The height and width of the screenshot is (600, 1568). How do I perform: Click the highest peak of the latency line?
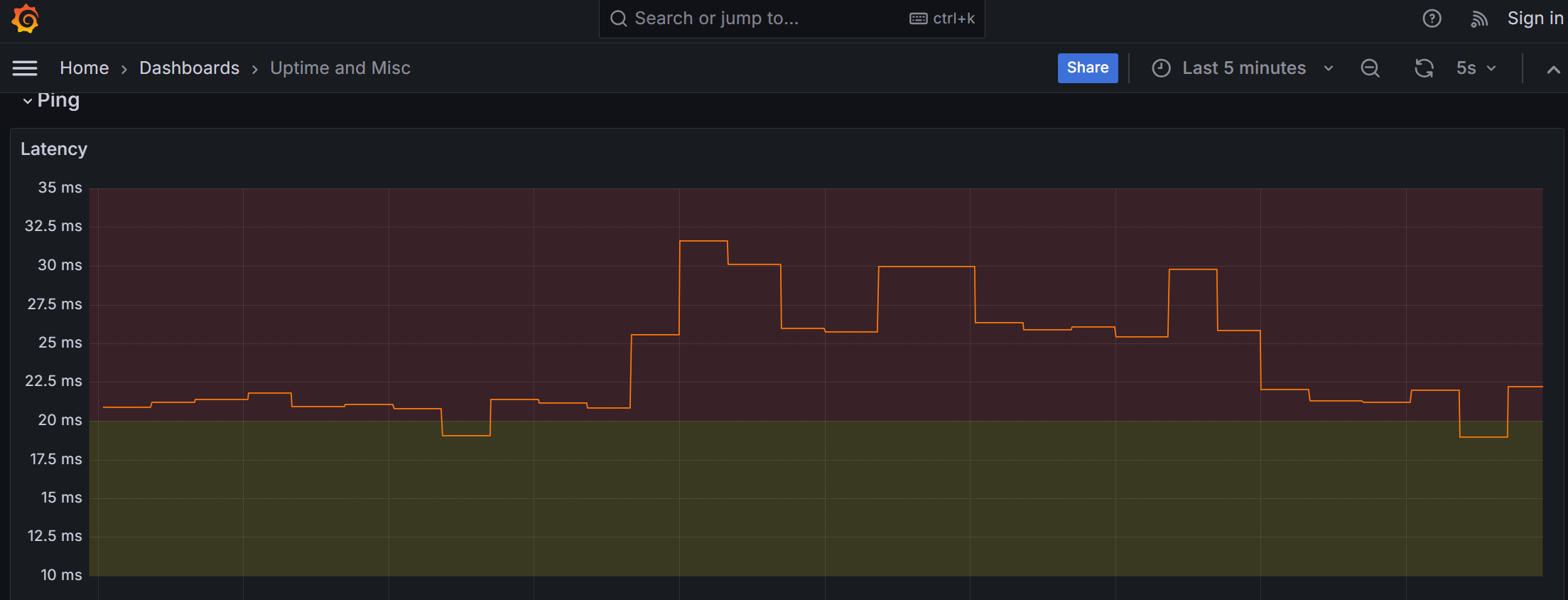703,242
